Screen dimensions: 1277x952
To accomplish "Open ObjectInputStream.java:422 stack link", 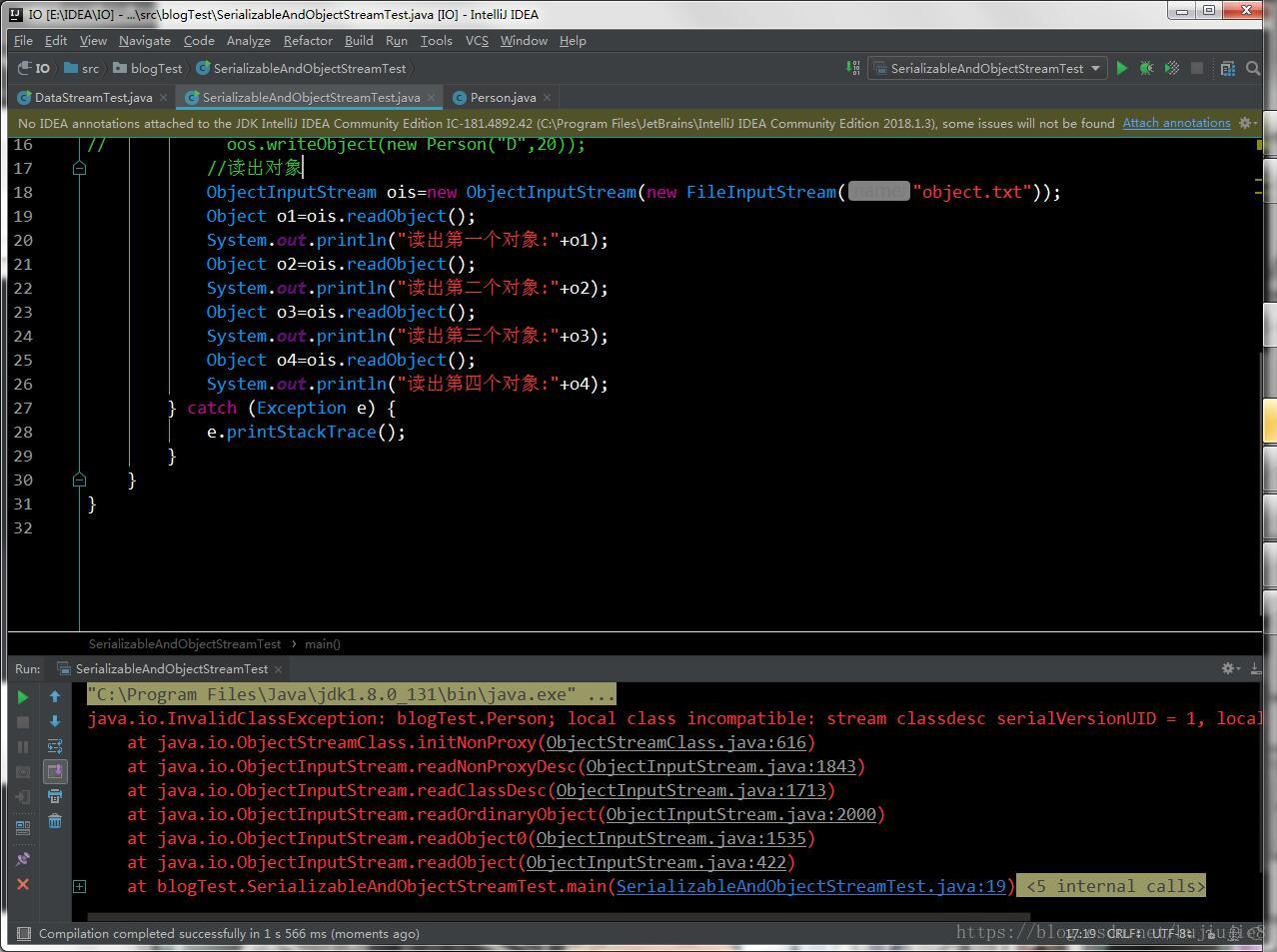I will pyautogui.click(x=655, y=862).
